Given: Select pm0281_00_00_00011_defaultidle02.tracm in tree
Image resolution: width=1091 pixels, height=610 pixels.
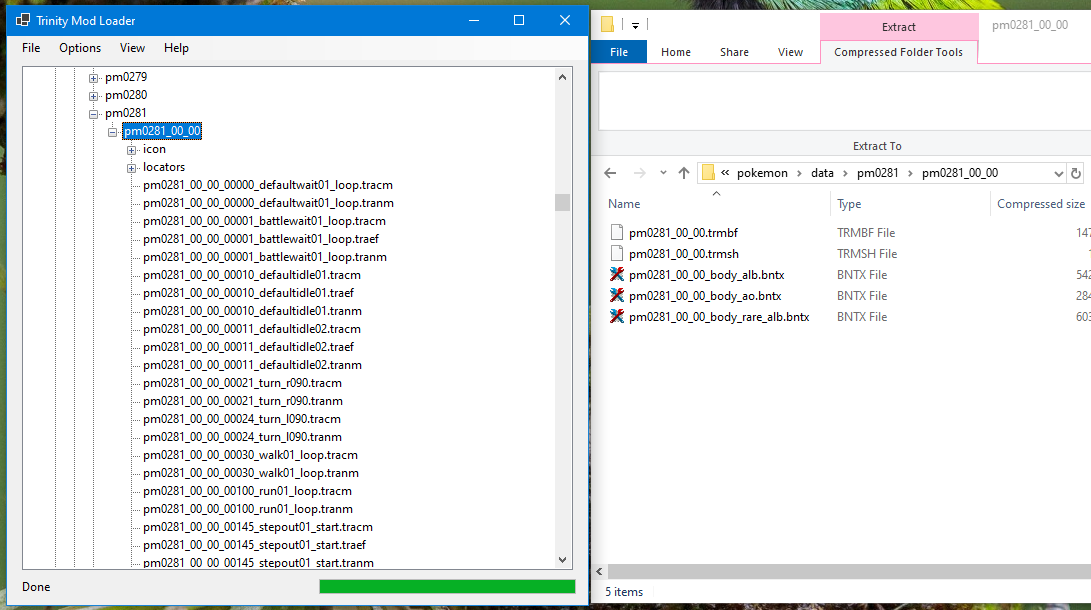Looking at the screenshot, I should point(252,329).
